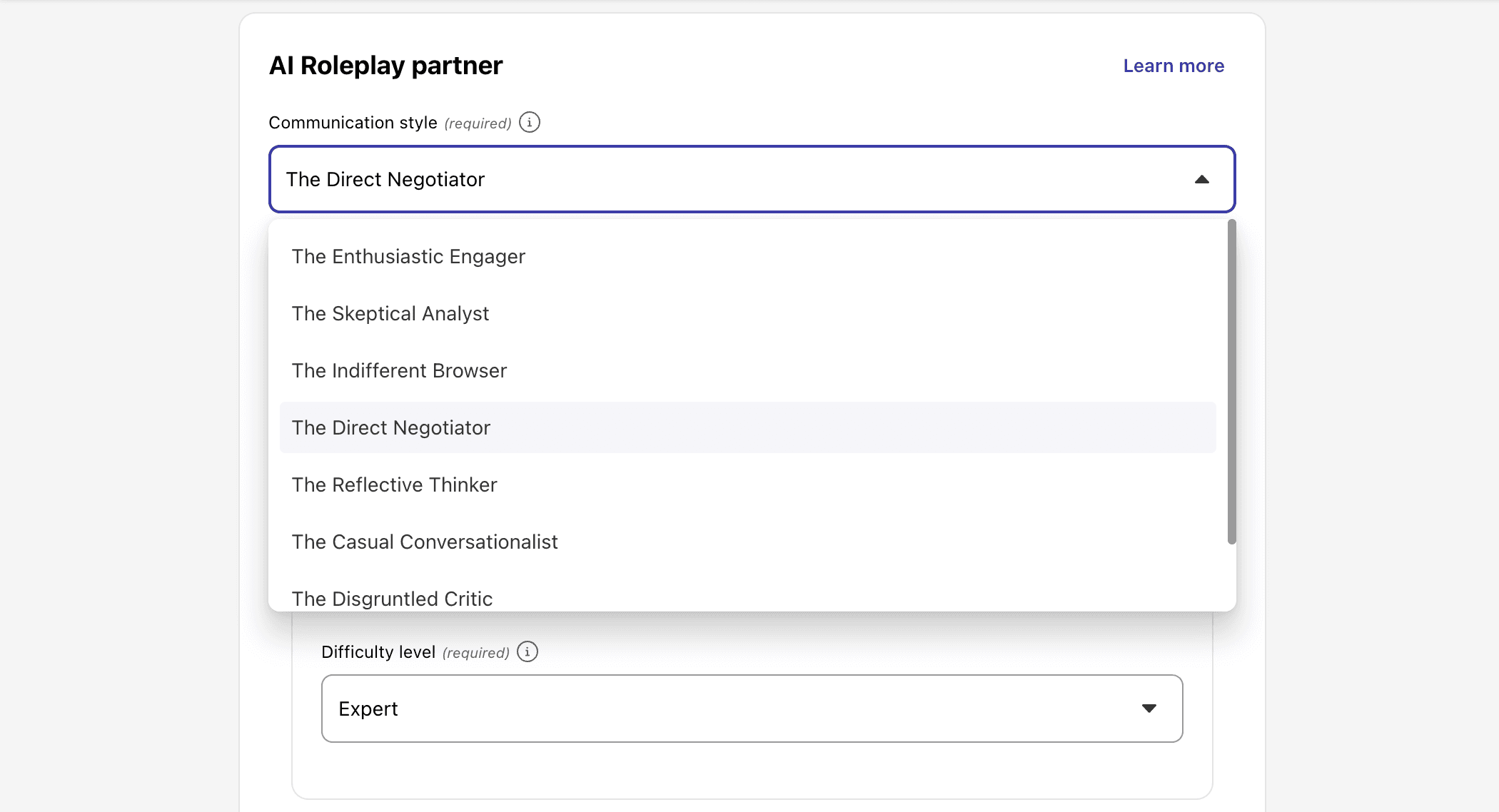Select the highlighted Direct Negotiator list option

click(x=391, y=428)
